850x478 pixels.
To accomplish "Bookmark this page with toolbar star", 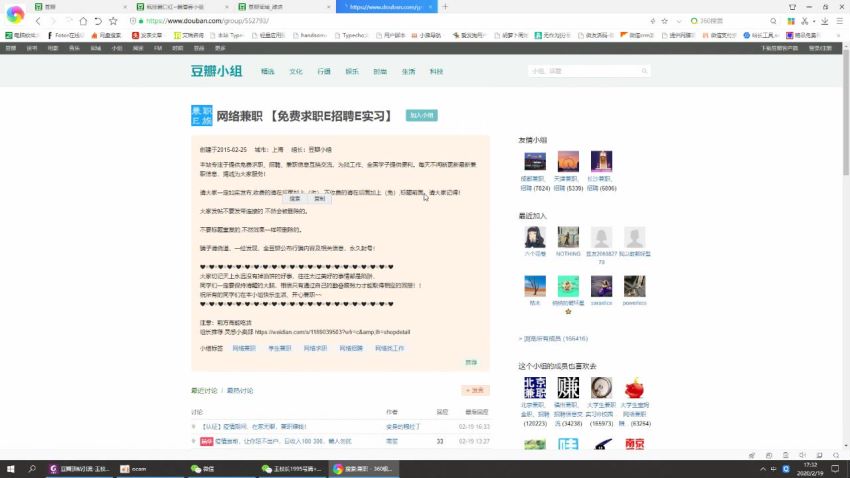I will (x=113, y=21).
